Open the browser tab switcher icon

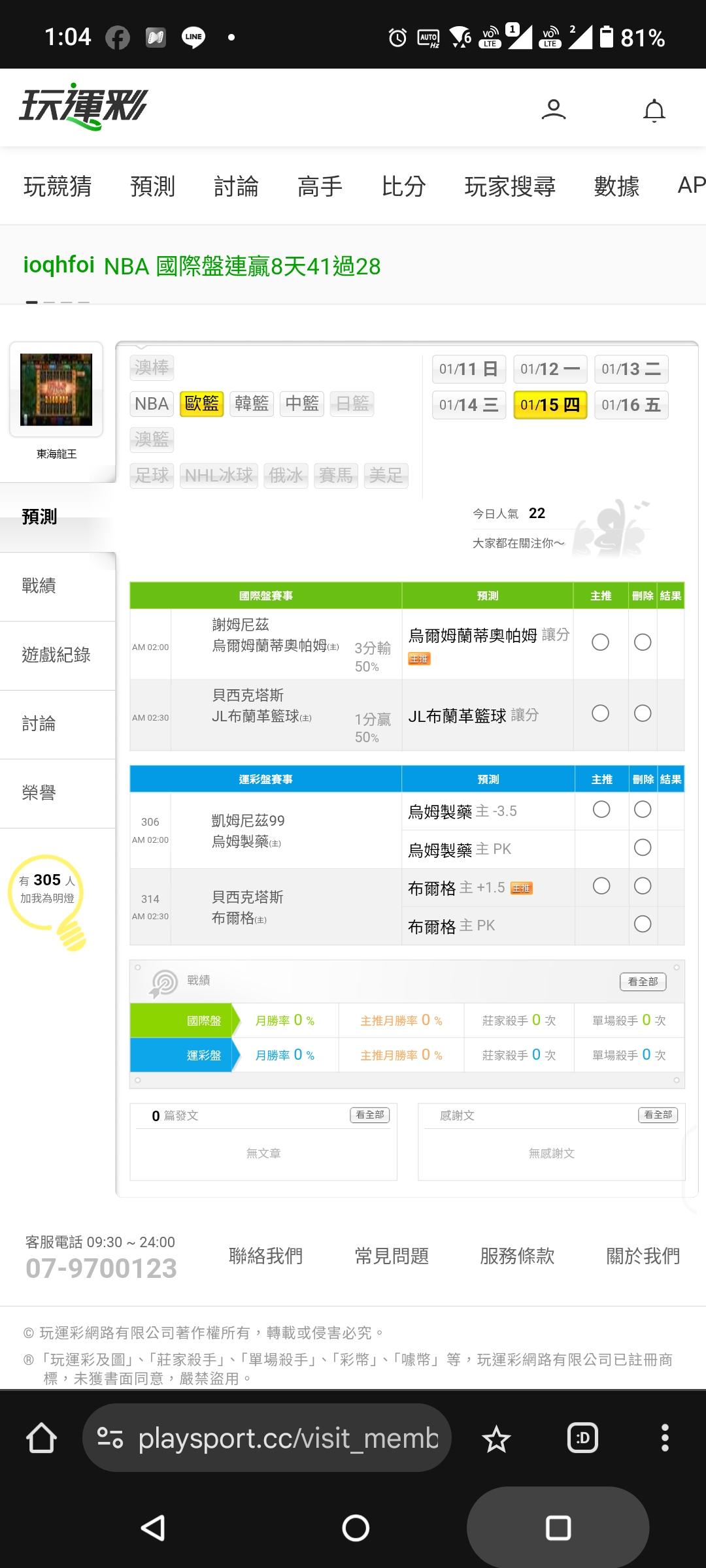point(582,1438)
